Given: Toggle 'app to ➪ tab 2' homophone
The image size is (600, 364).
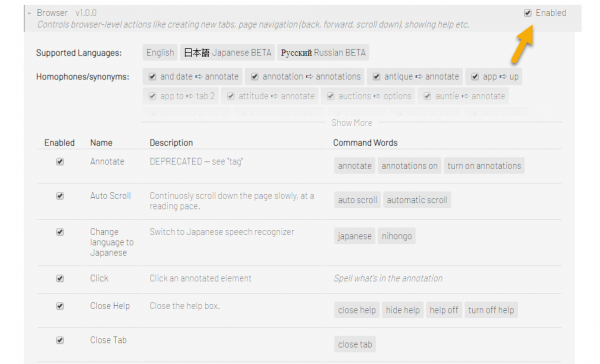Looking at the screenshot, I should (x=152, y=96).
